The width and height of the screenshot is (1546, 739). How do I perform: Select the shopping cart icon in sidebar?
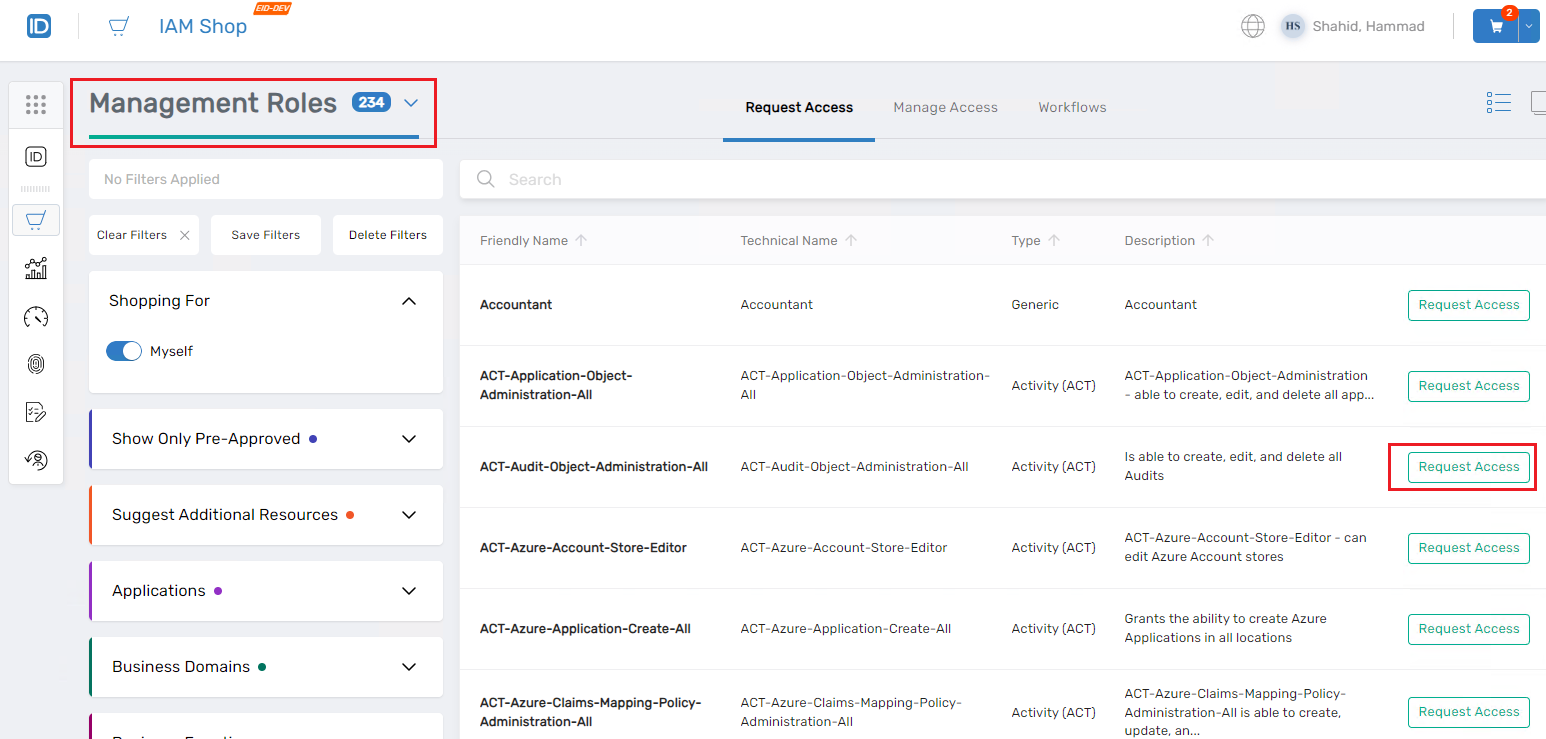[36, 219]
